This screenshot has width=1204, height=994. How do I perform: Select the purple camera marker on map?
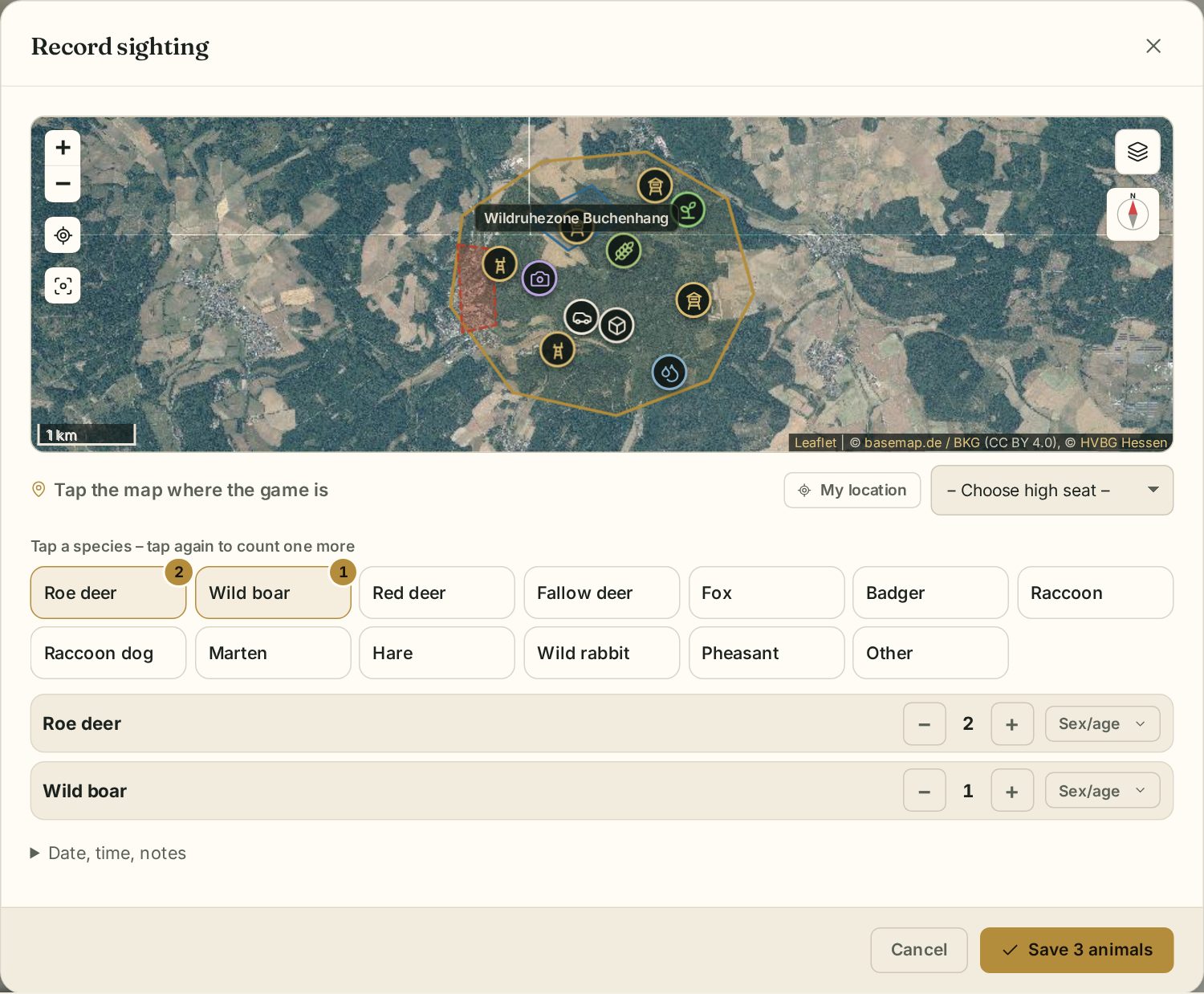pyautogui.click(x=539, y=279)
